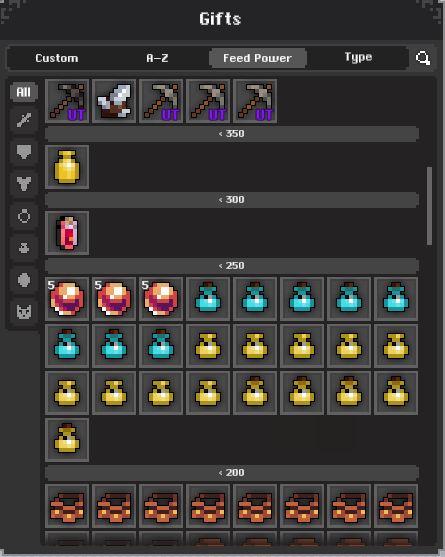The width and height of the screenshot is (445, 557).
Task: Click the vertical scrollbar thumb
Action: [429, 206]
